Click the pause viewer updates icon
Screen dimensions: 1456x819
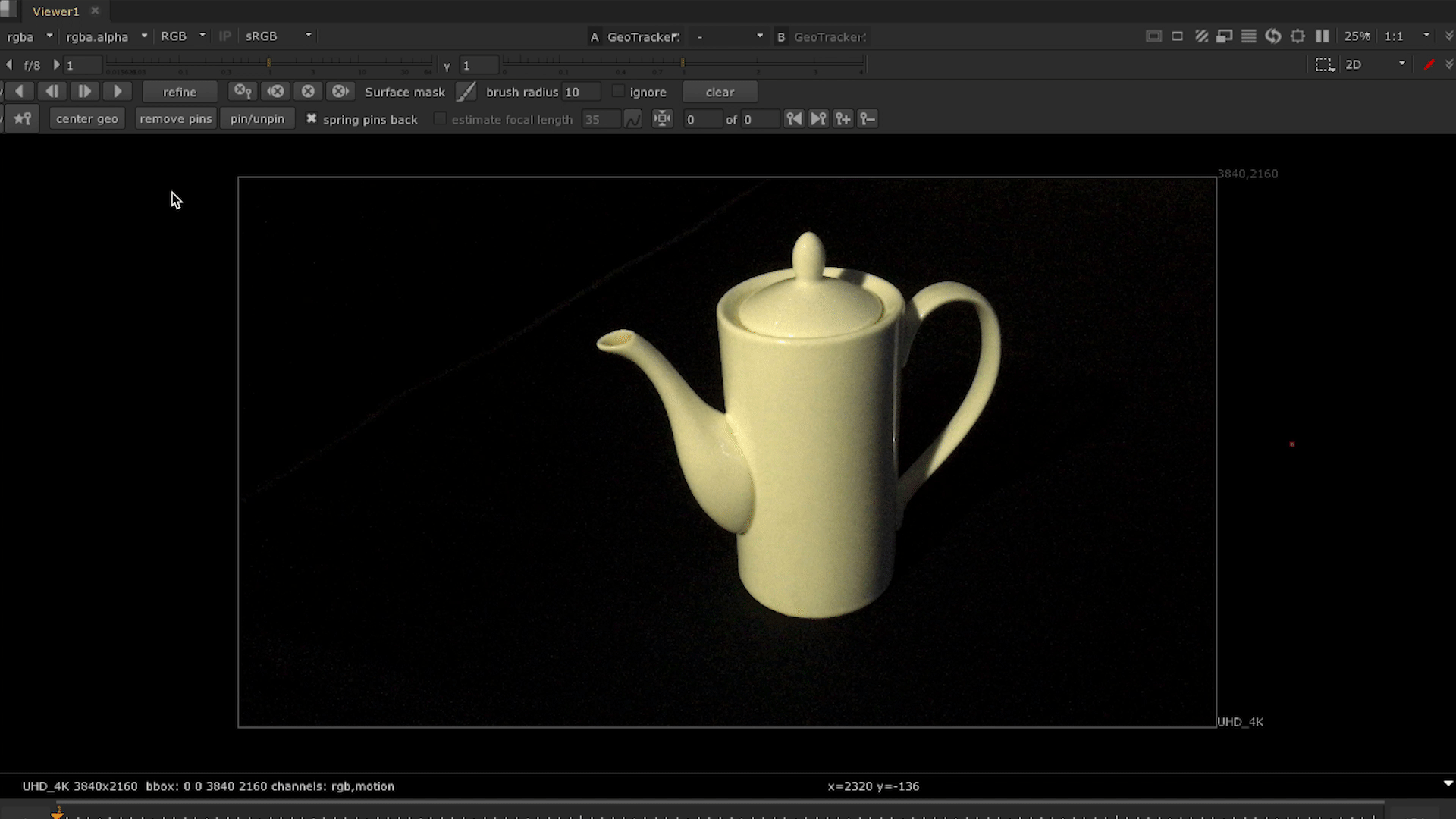pos(1322,36)
